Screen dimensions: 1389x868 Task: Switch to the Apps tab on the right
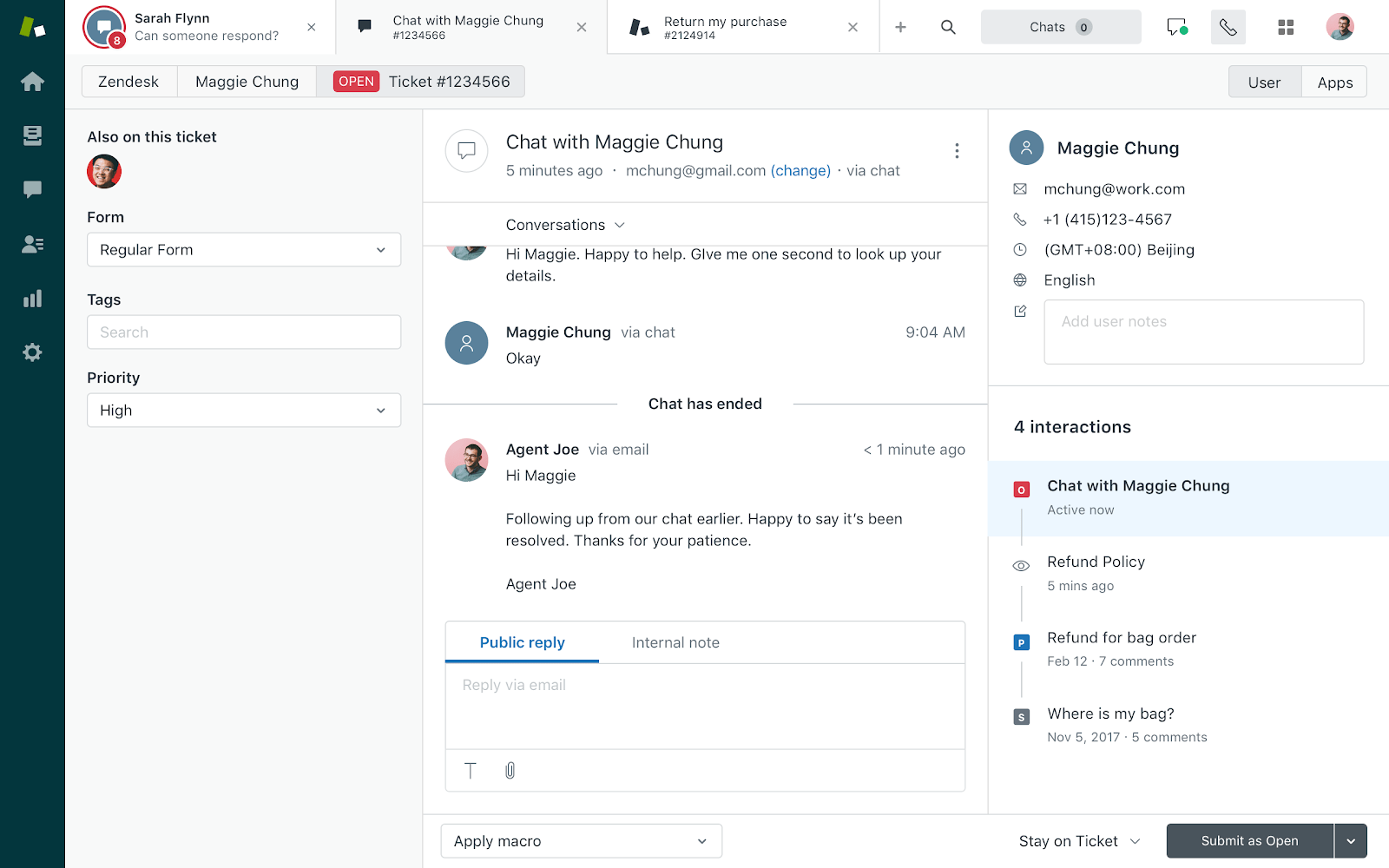(x=1334, y=82)
